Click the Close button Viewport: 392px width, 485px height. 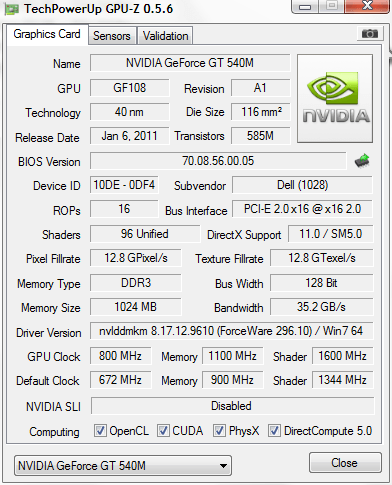[345, 463]
